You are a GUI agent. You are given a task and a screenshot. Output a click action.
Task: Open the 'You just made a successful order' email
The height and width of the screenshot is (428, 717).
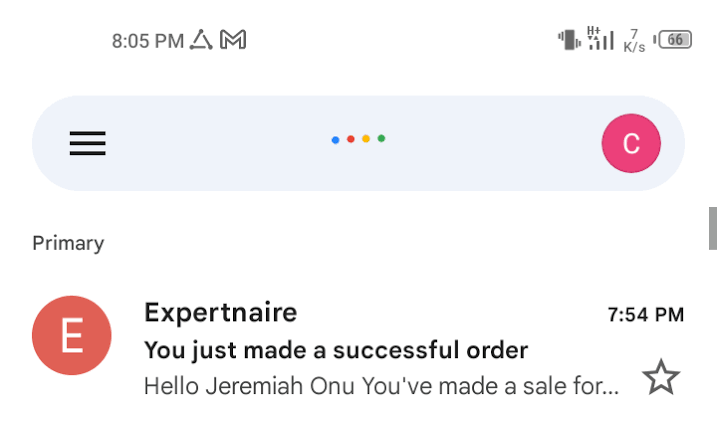coord(336,351)
